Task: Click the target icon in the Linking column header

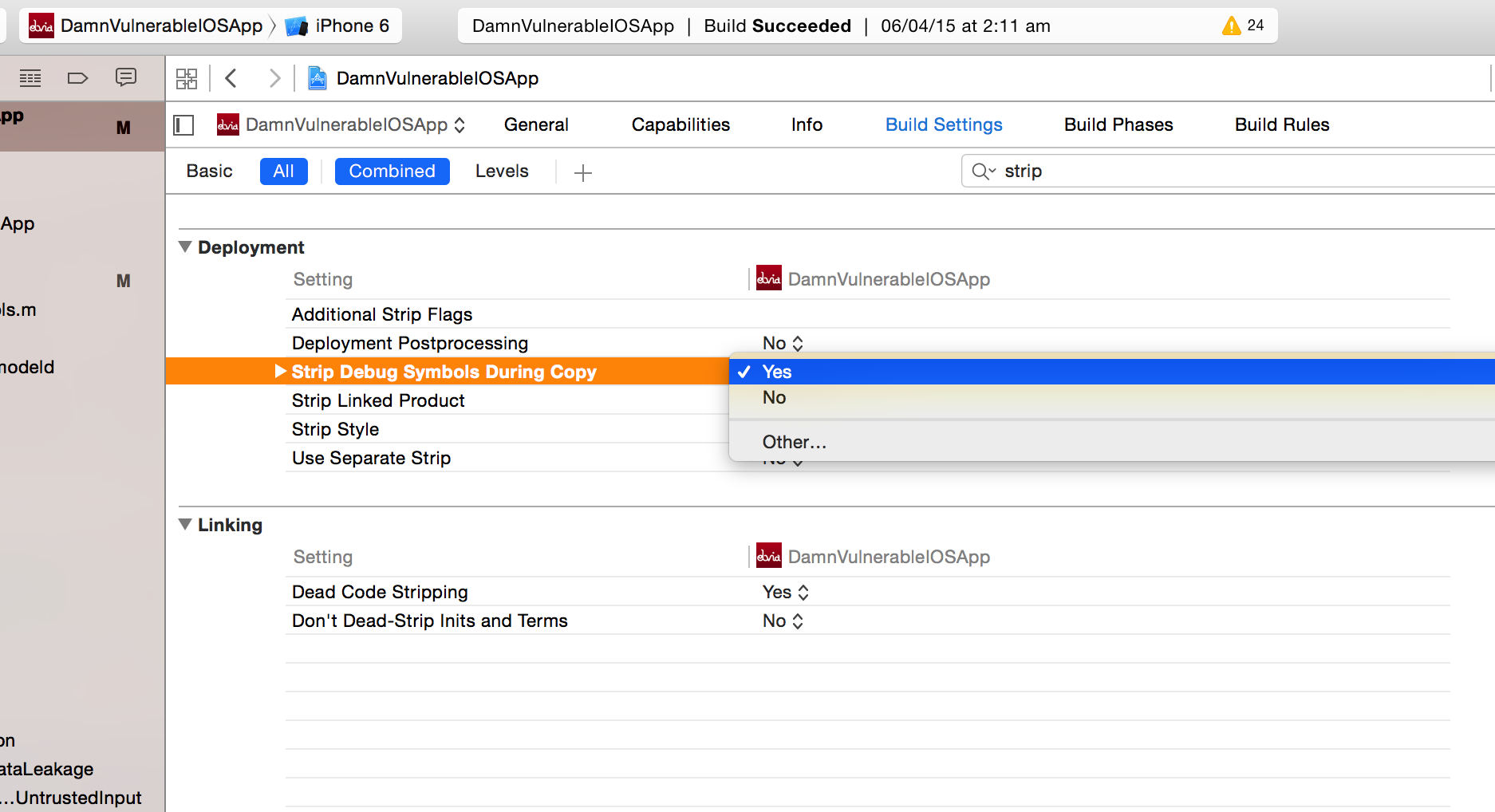Action: tap(769, 556)
